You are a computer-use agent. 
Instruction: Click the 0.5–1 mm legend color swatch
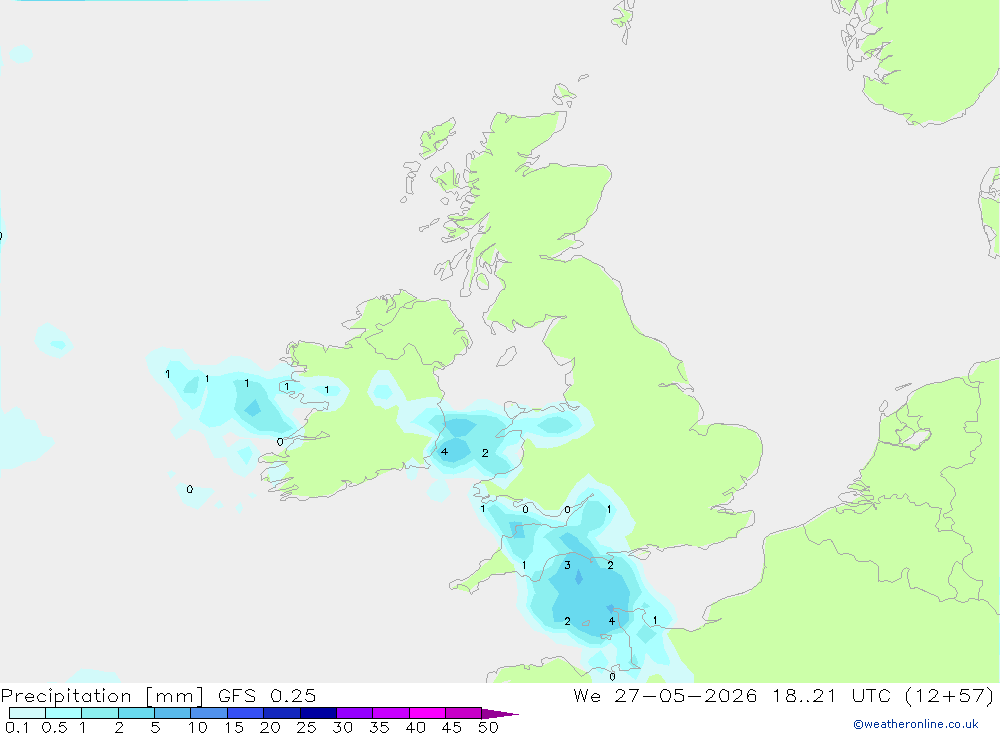(64, 713)
